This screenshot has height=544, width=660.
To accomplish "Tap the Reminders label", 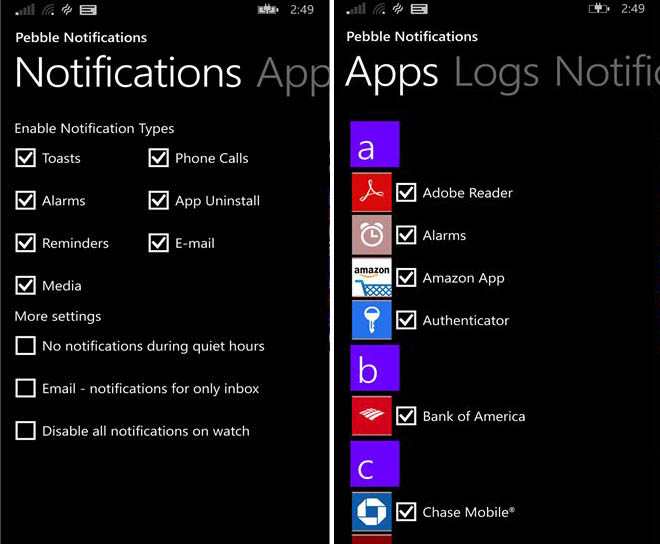I will tap(75, 243).
